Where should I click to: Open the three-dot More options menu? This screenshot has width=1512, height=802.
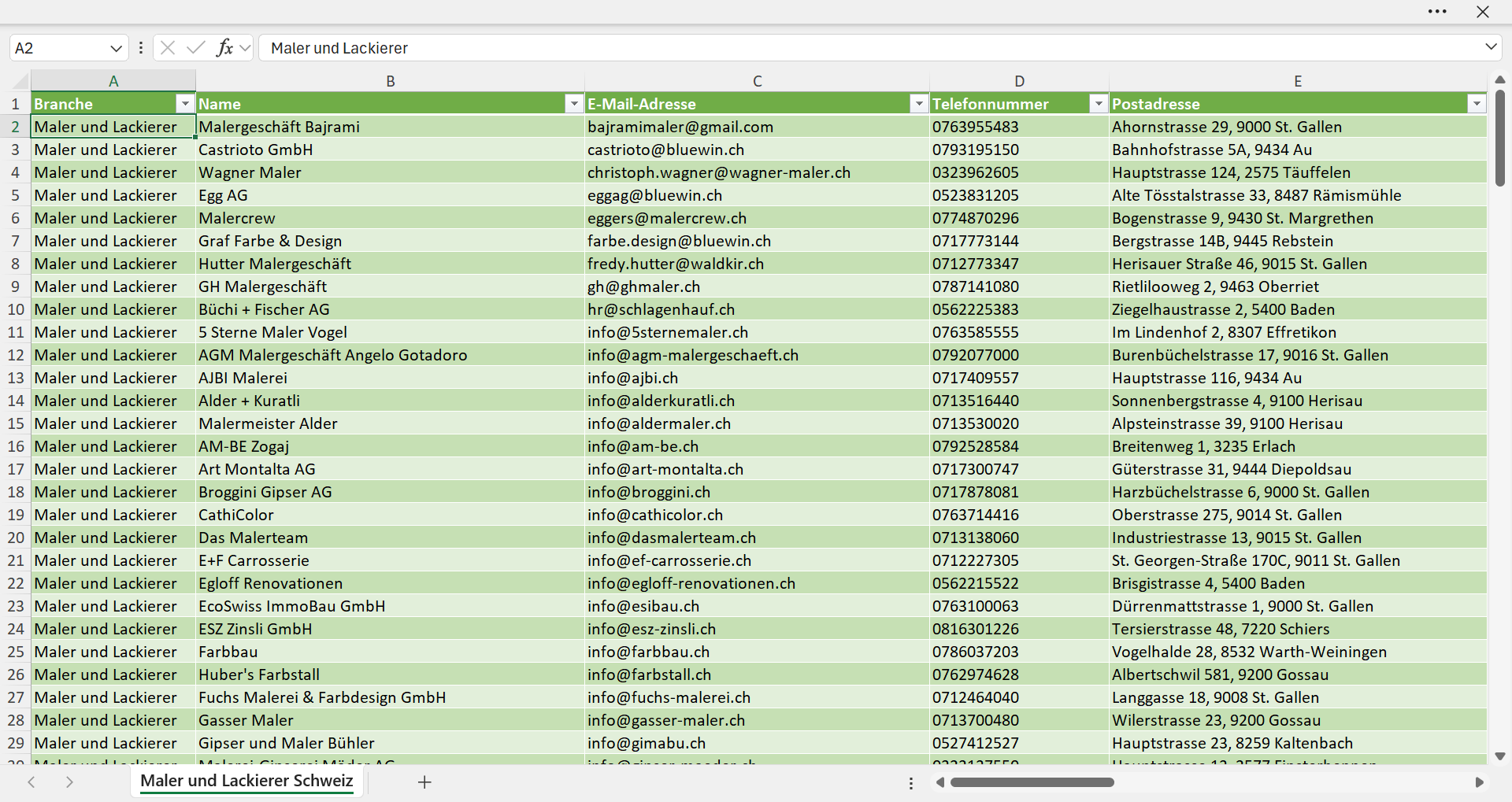[x=1437, y=12]
